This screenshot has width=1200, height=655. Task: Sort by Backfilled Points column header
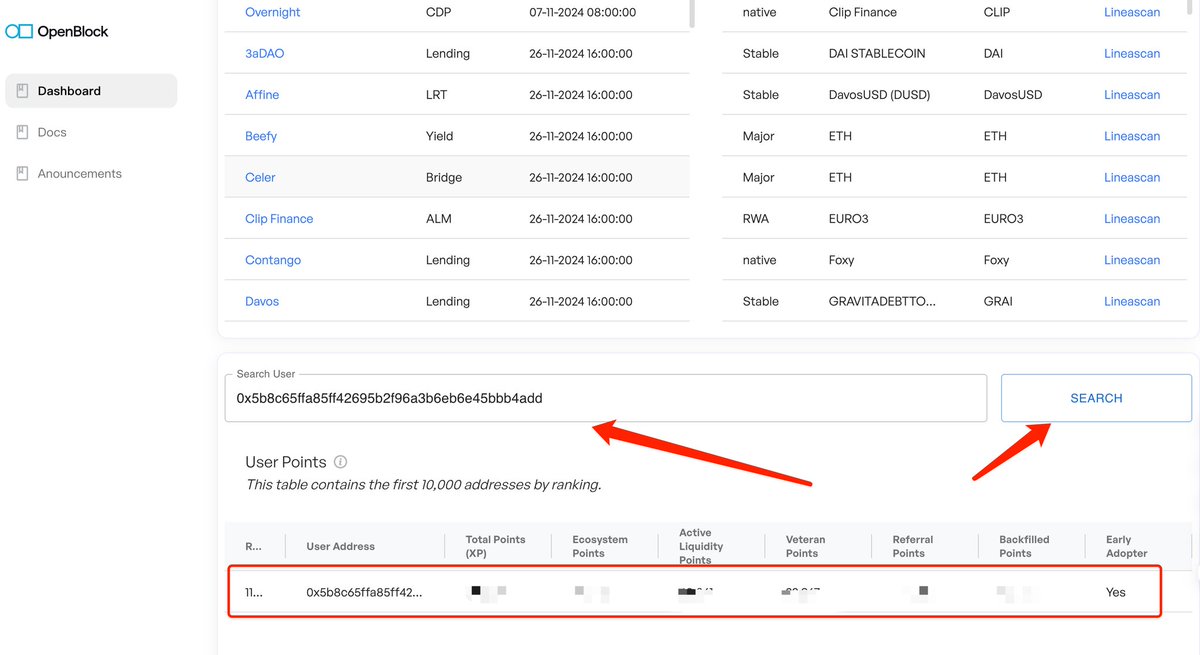tap(1024, 546)
